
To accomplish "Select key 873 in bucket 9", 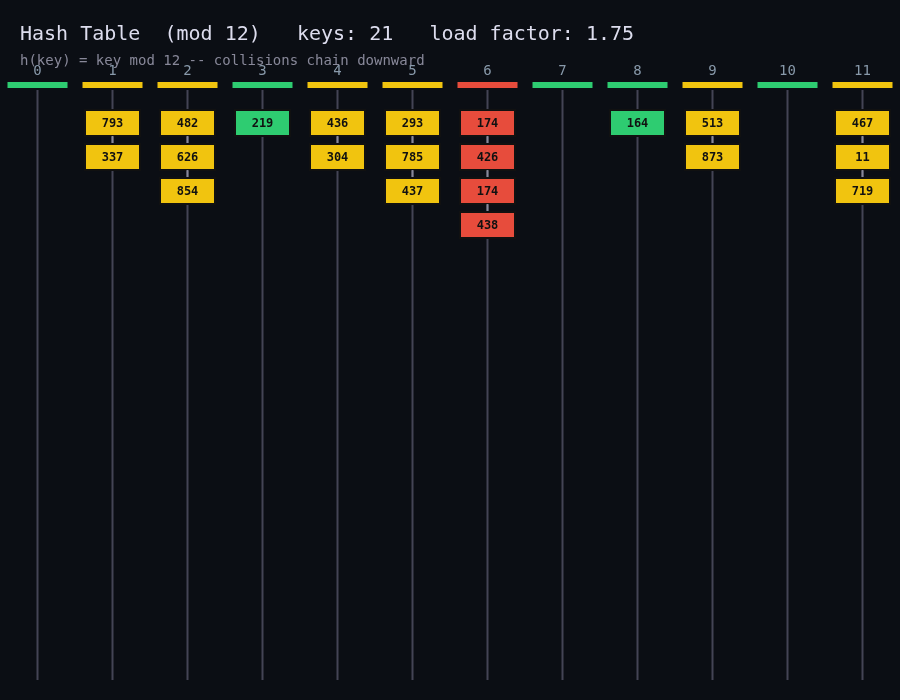I will tap(712, 157).
